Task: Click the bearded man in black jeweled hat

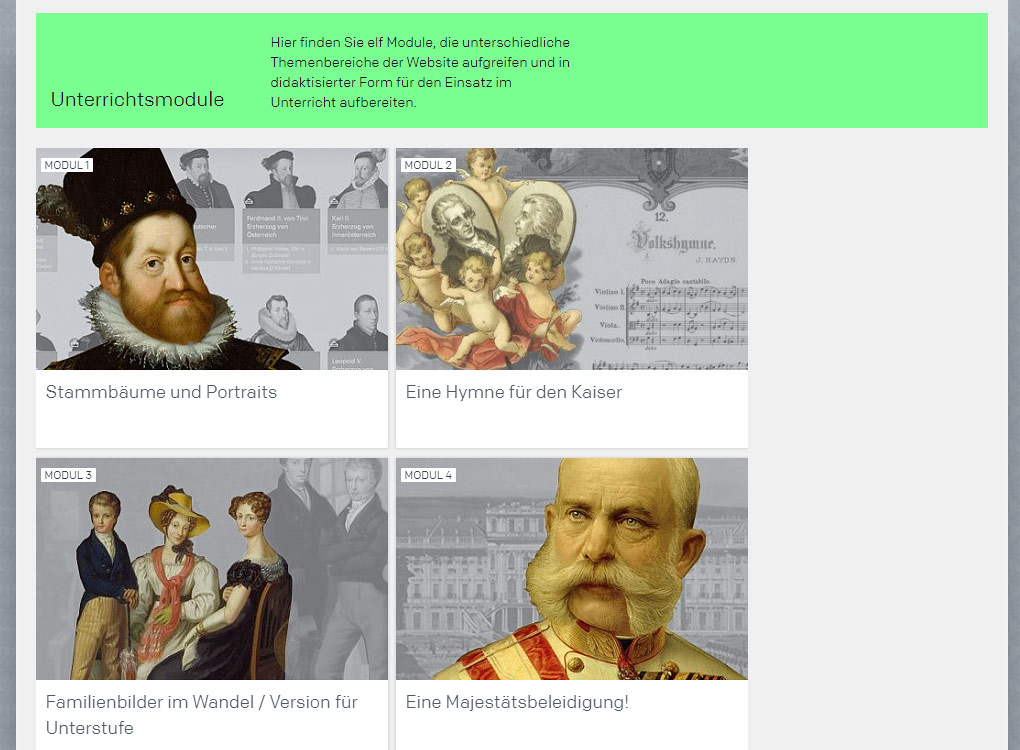Action: pos(150,260)
